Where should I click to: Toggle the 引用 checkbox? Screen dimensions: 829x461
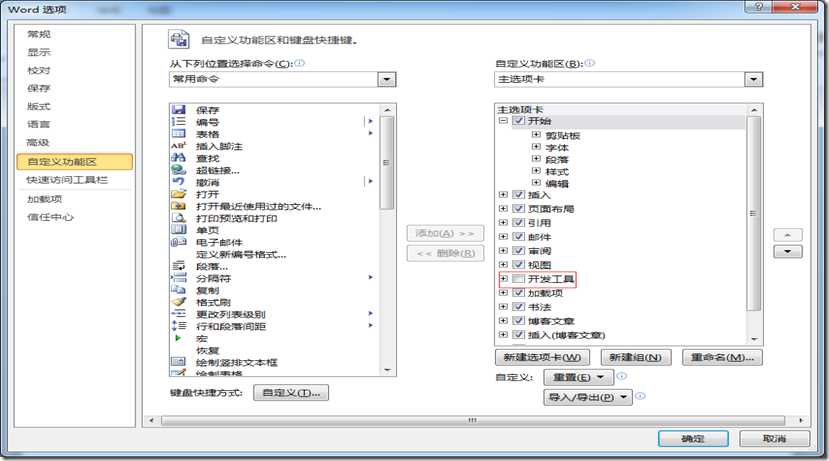pyautogui.click(x=519, y=223)
